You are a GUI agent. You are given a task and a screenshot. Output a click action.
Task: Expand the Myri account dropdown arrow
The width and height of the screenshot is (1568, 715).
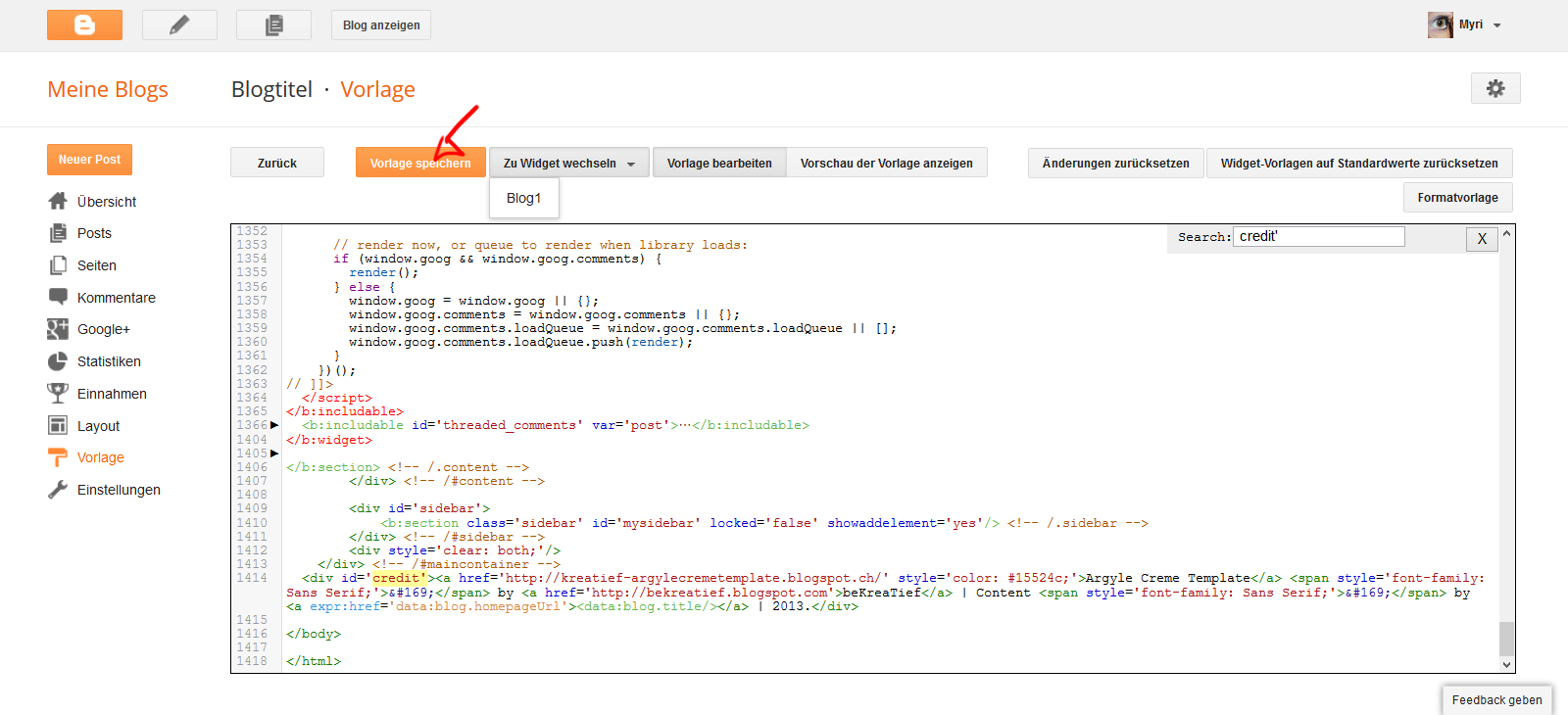(x=1497, y=25)
